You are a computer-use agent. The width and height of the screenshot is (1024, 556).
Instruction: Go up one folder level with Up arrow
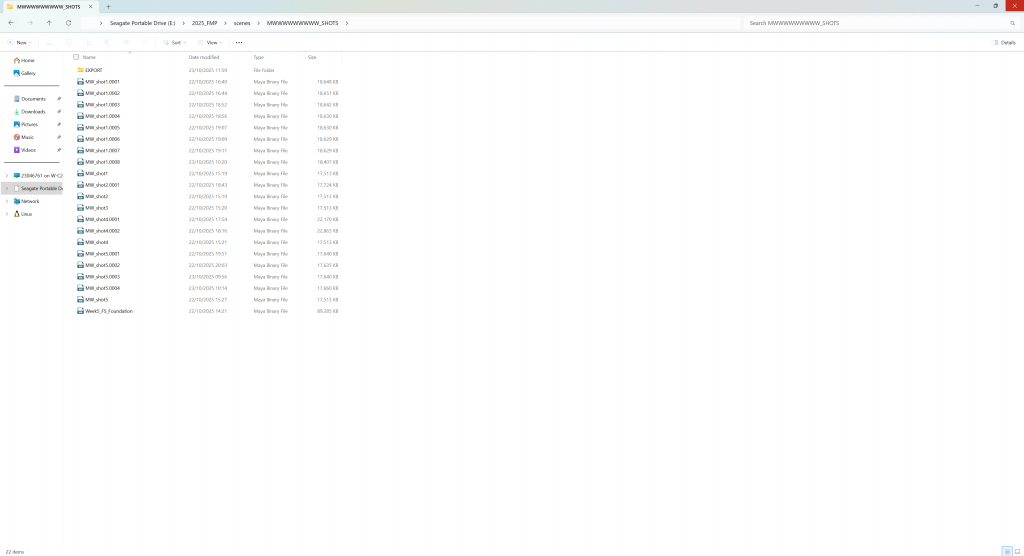49,22
